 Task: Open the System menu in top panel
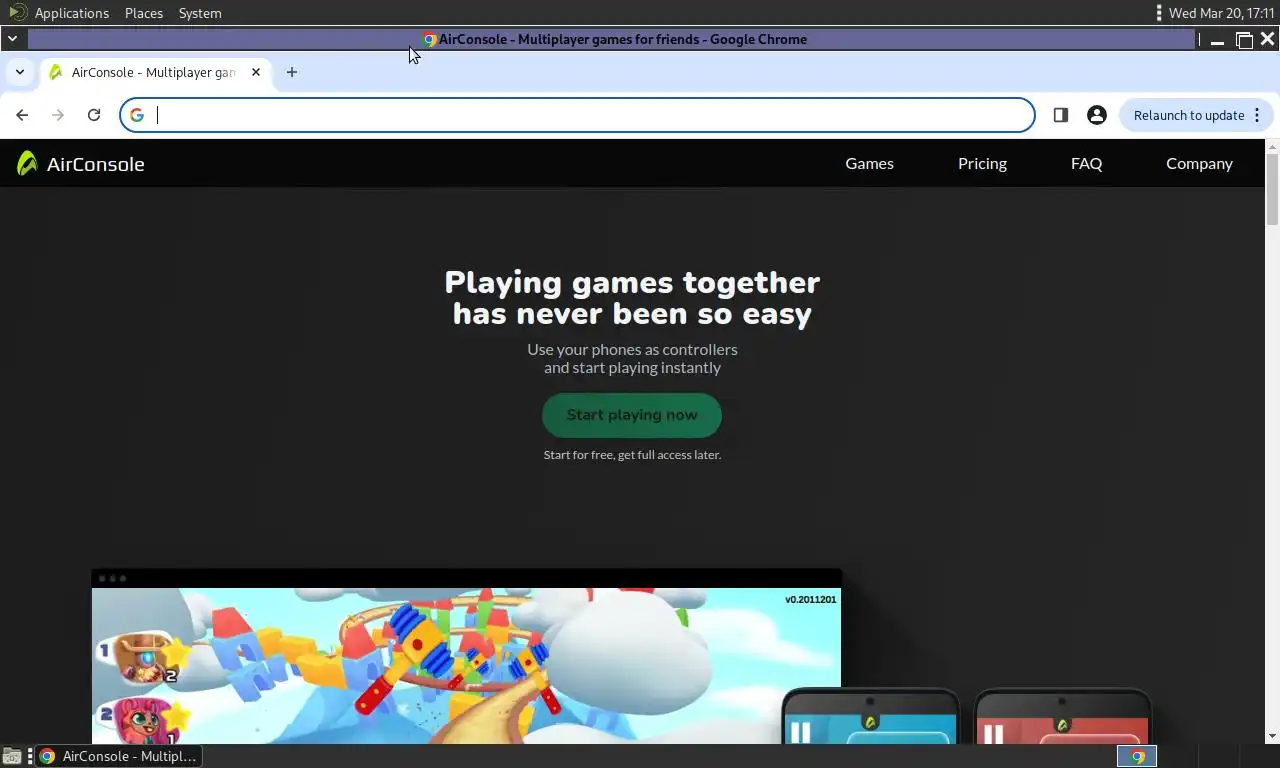[200, 13]
